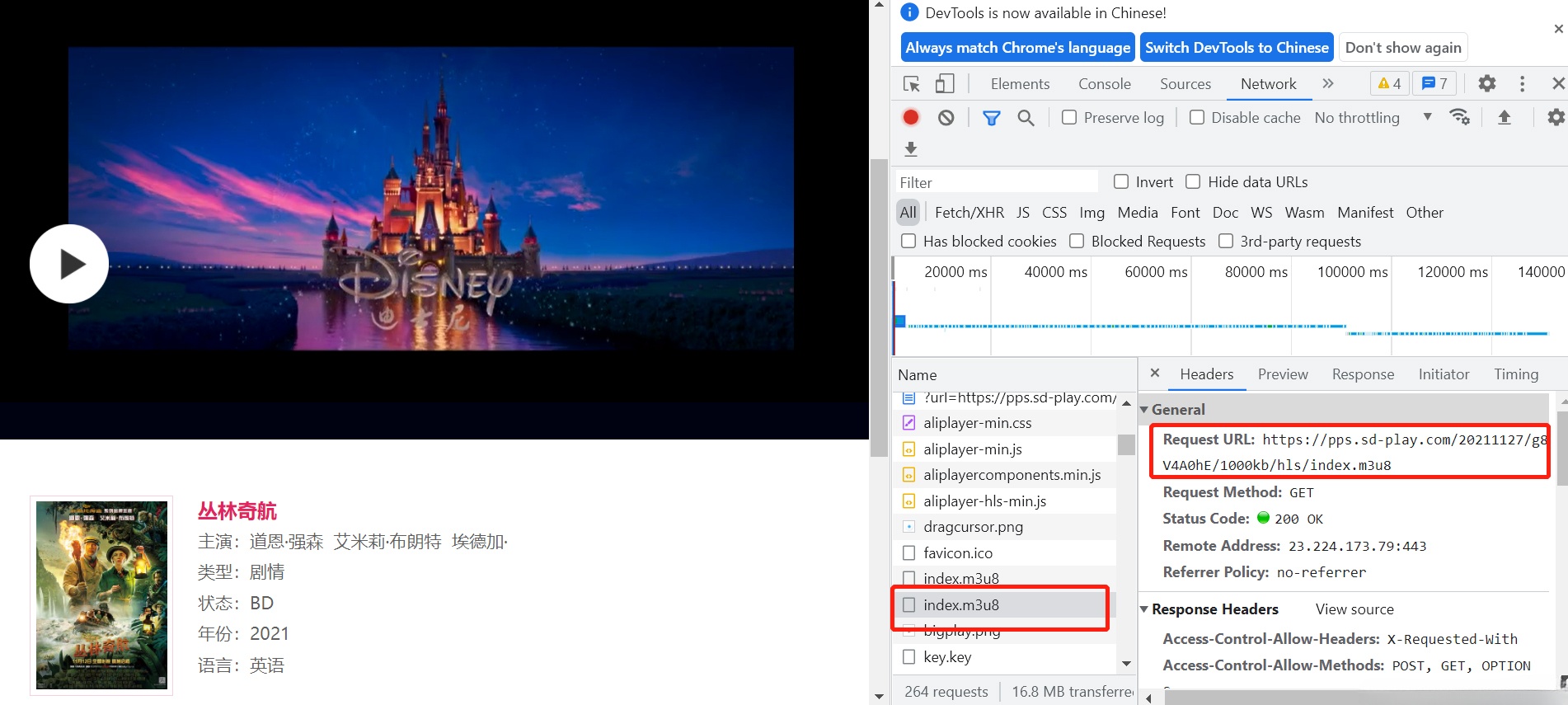
Task: Click the inspect element selector icon
Action: point(911,84)
